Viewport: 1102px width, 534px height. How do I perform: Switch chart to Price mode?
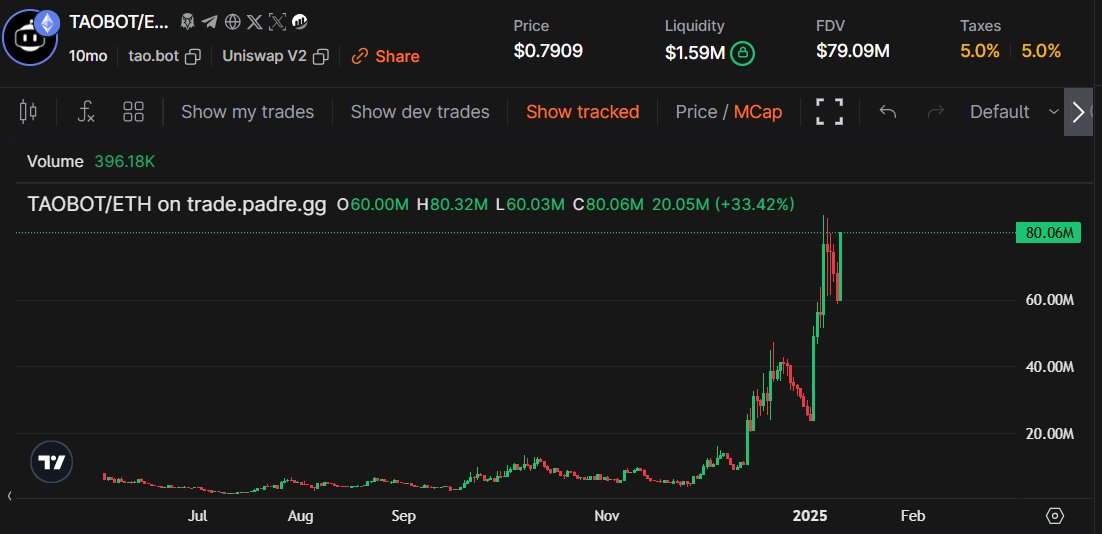696,112
